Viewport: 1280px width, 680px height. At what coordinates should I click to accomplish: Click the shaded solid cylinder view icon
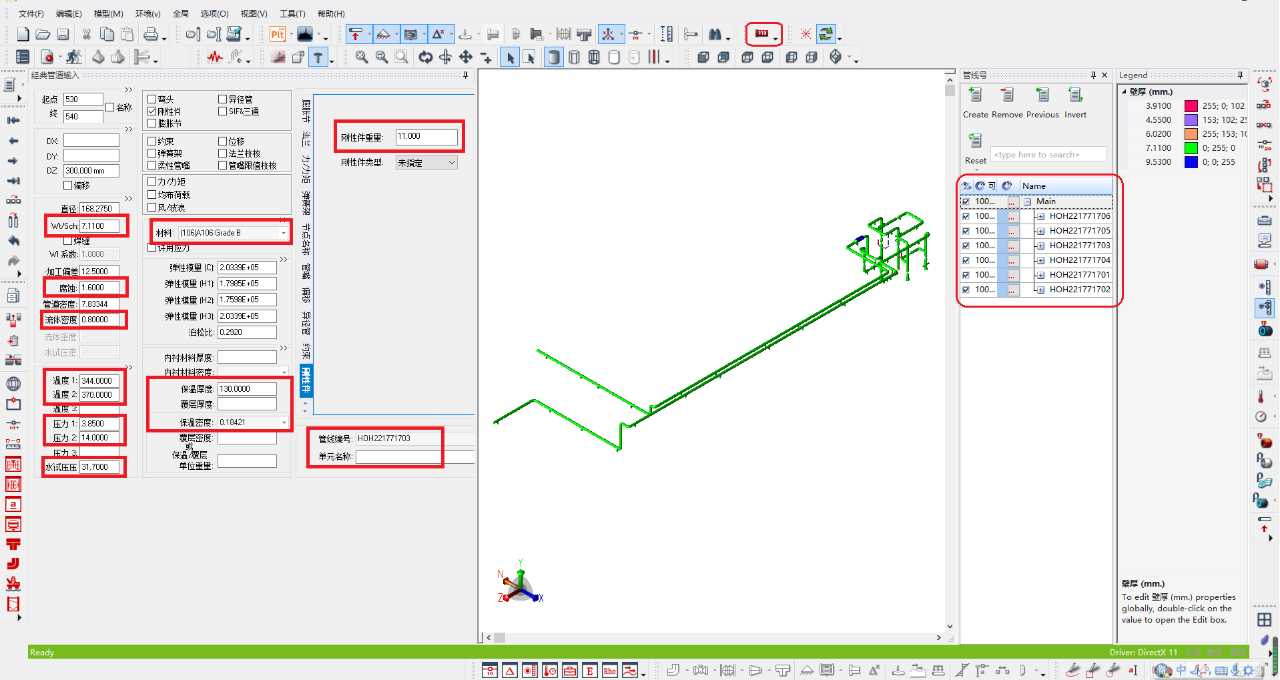(x=553, y=57)
